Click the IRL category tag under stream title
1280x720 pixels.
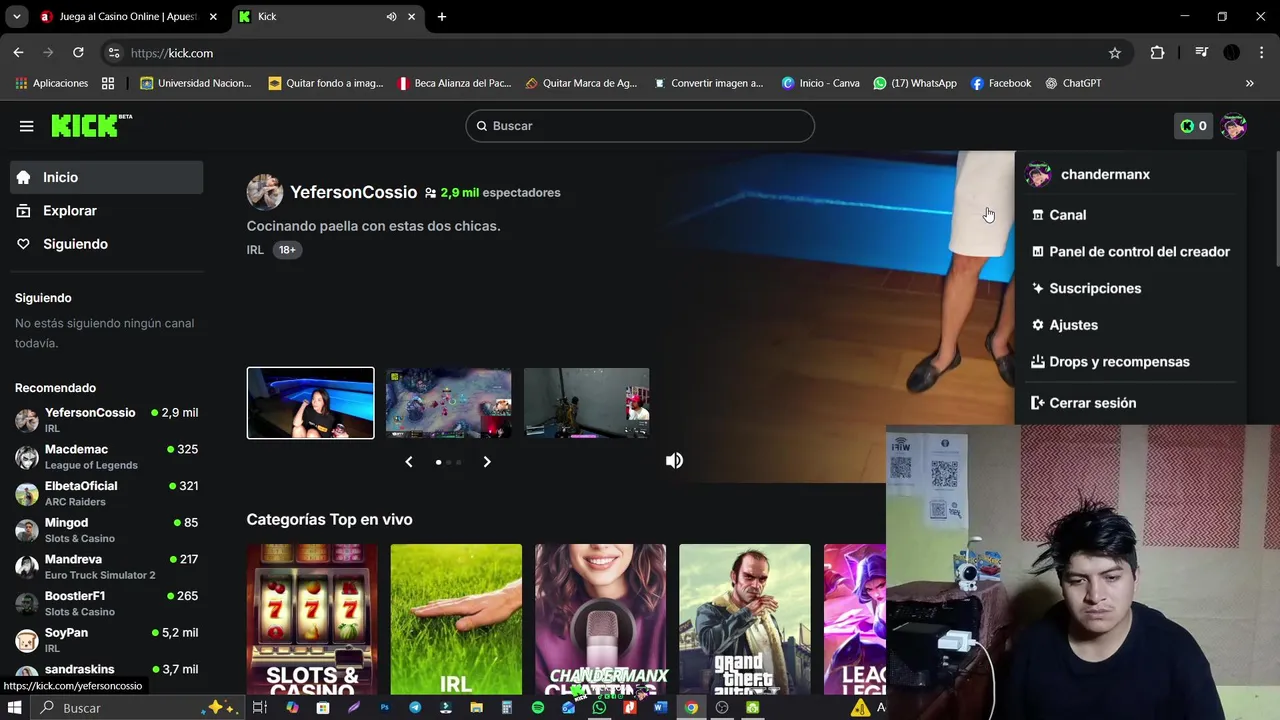click(x=255, y=250)
